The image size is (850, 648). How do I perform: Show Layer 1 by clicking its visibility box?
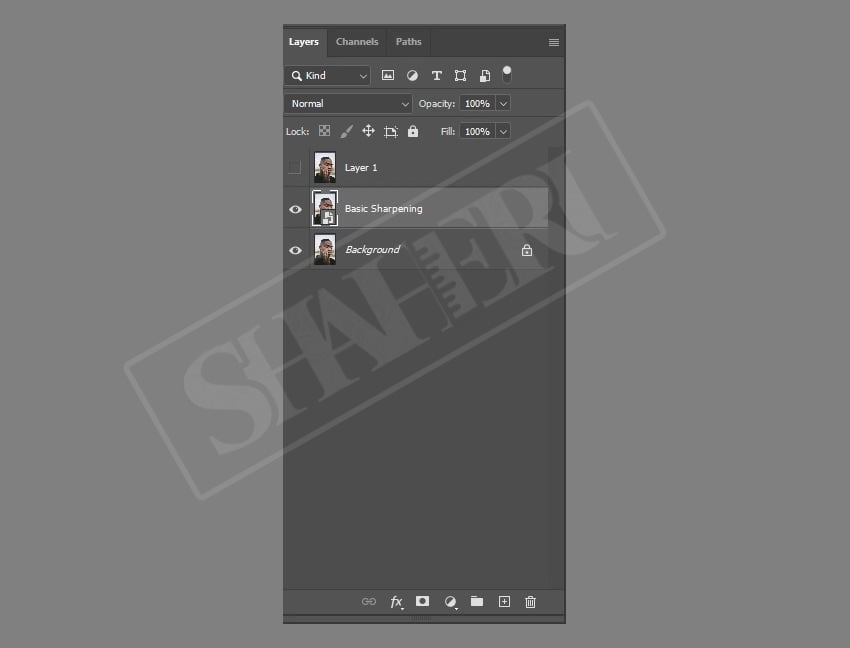coord(295,168)
